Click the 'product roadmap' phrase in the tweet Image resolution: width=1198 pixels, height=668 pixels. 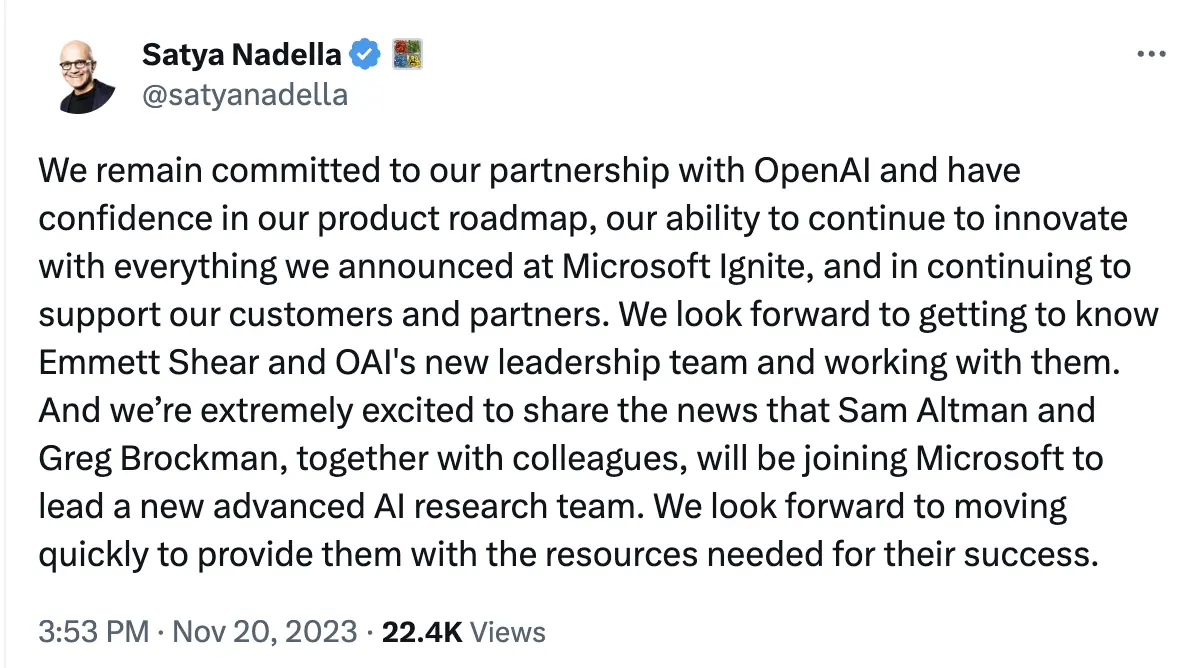coord(452,219)
